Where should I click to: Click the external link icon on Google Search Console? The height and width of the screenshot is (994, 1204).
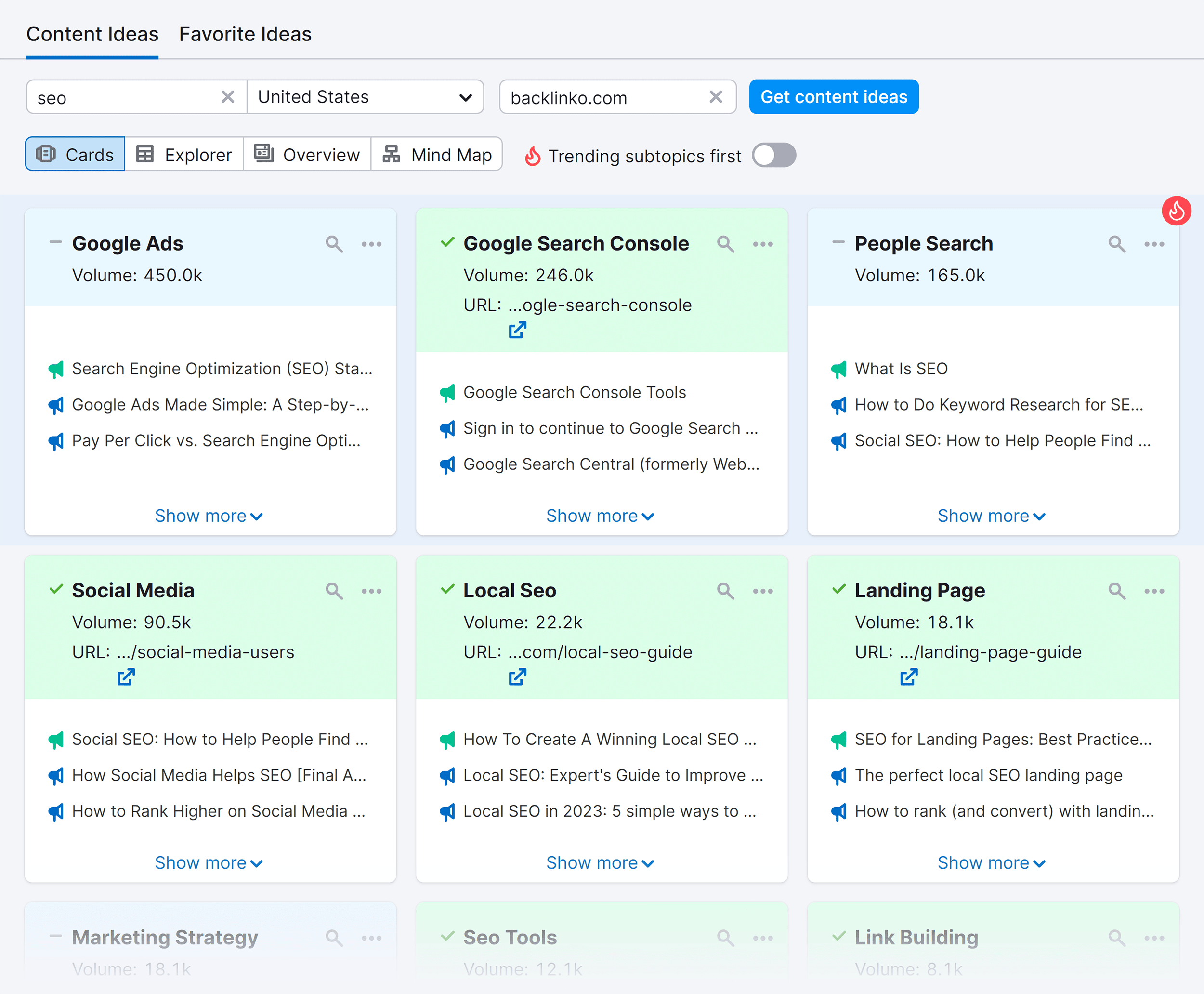[519, 331]
